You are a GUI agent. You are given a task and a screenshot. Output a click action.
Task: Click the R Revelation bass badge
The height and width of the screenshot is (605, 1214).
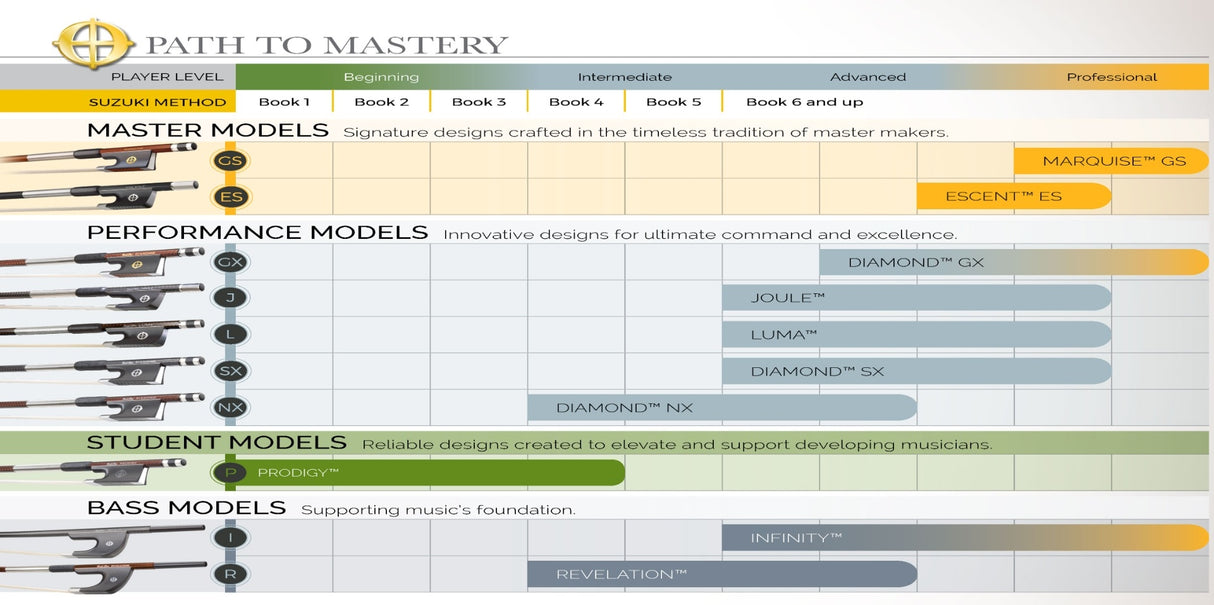231,574
